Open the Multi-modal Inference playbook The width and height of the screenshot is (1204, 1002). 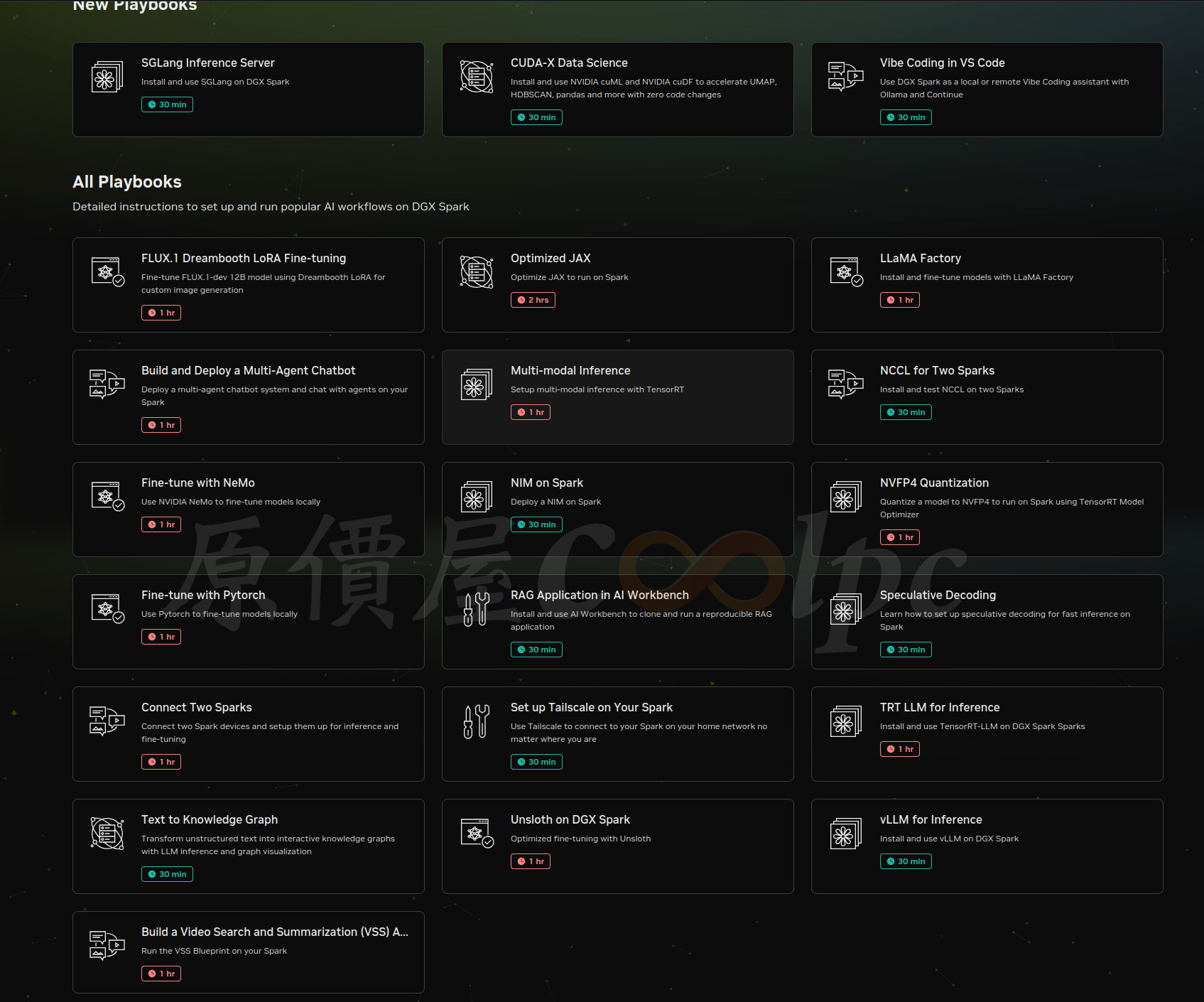click(x=570, y=370)
